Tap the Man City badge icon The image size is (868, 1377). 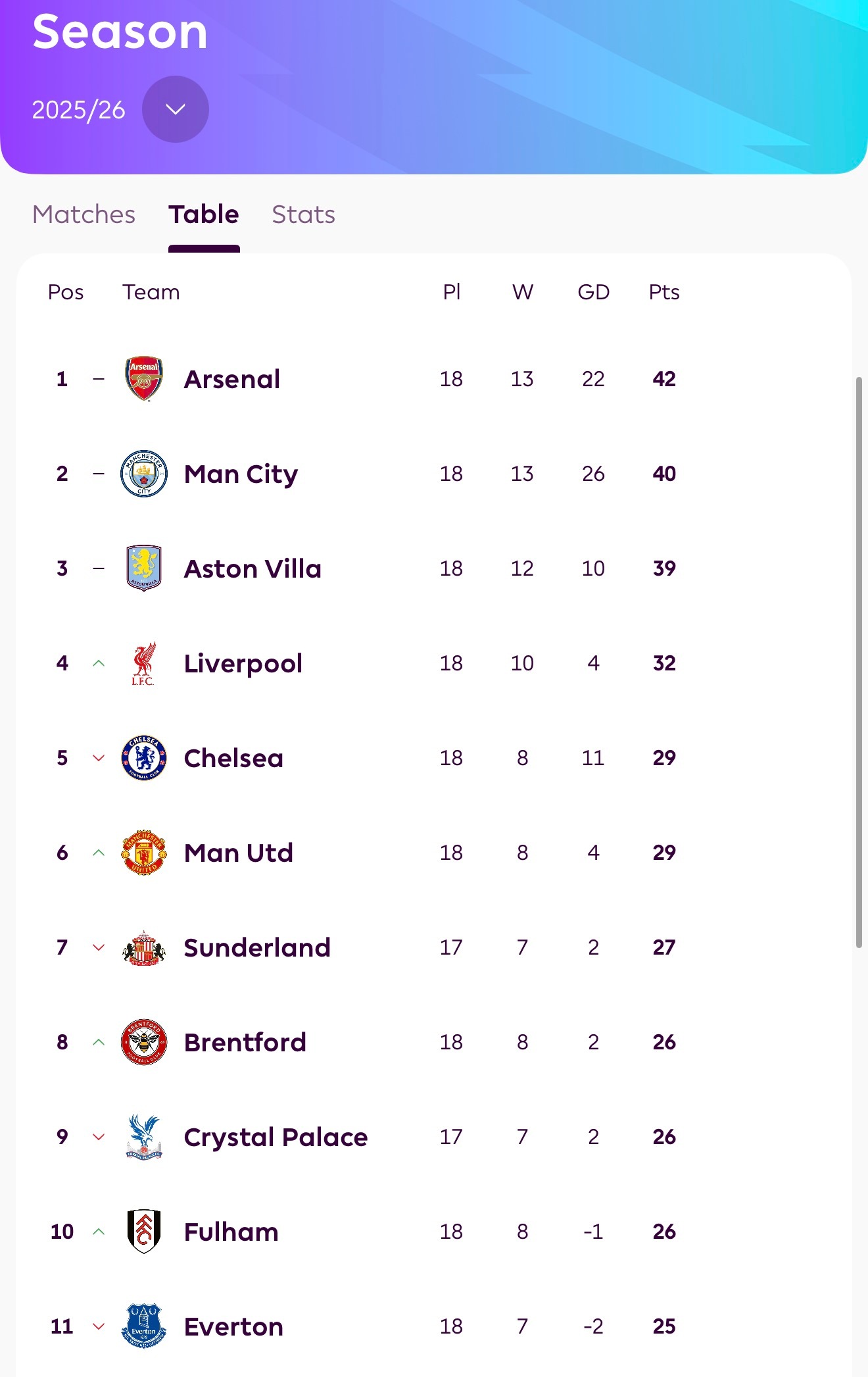click(144, 474)
